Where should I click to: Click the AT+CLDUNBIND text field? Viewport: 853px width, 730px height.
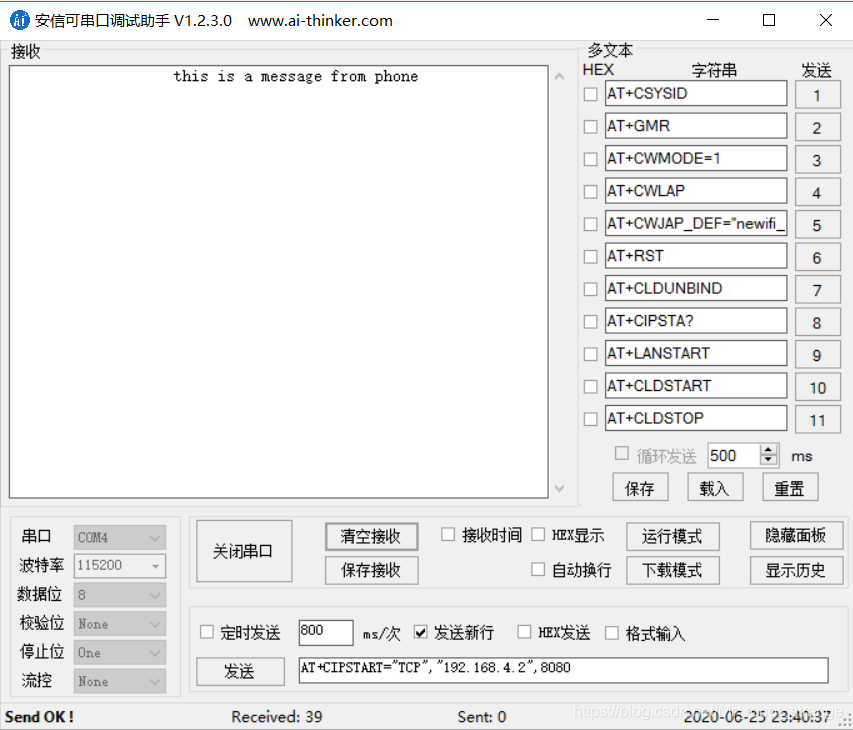696,288
